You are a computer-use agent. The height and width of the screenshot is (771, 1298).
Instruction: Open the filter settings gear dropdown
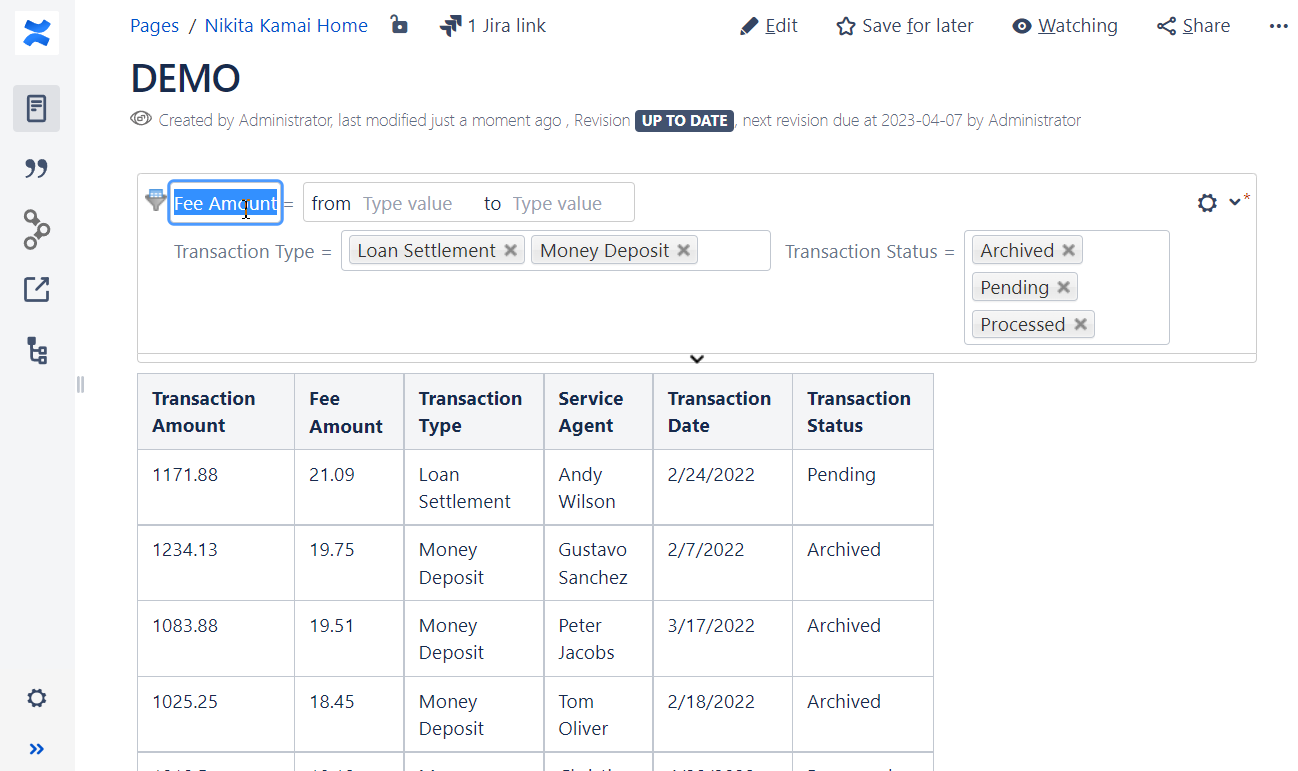click(x=1218, y=202)
